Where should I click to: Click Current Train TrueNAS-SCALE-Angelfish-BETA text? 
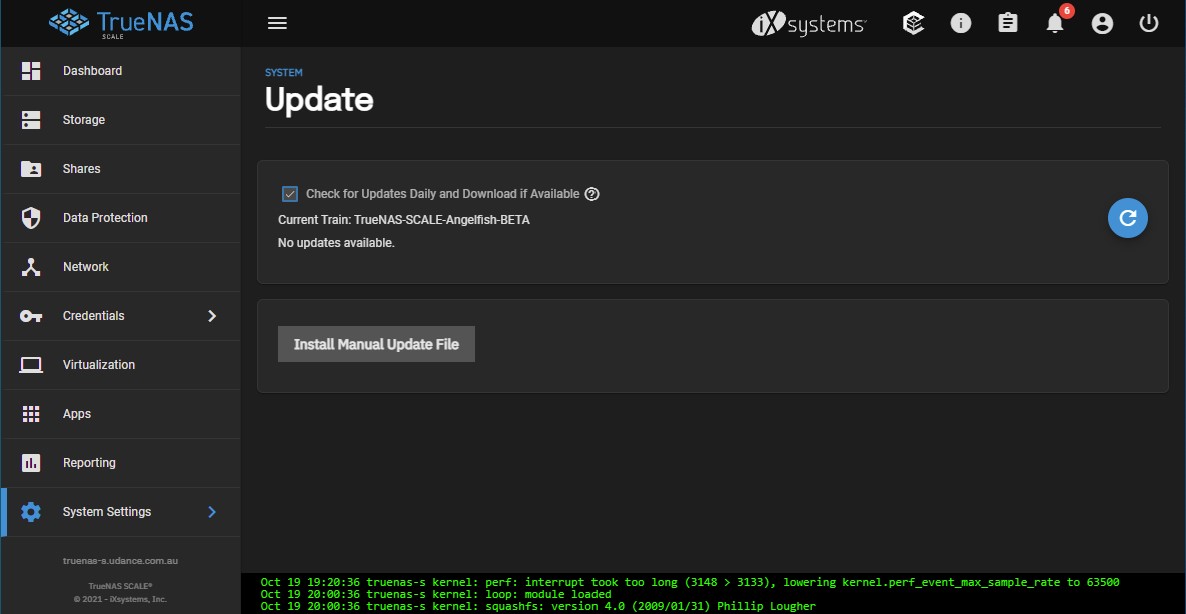[404, 220]
